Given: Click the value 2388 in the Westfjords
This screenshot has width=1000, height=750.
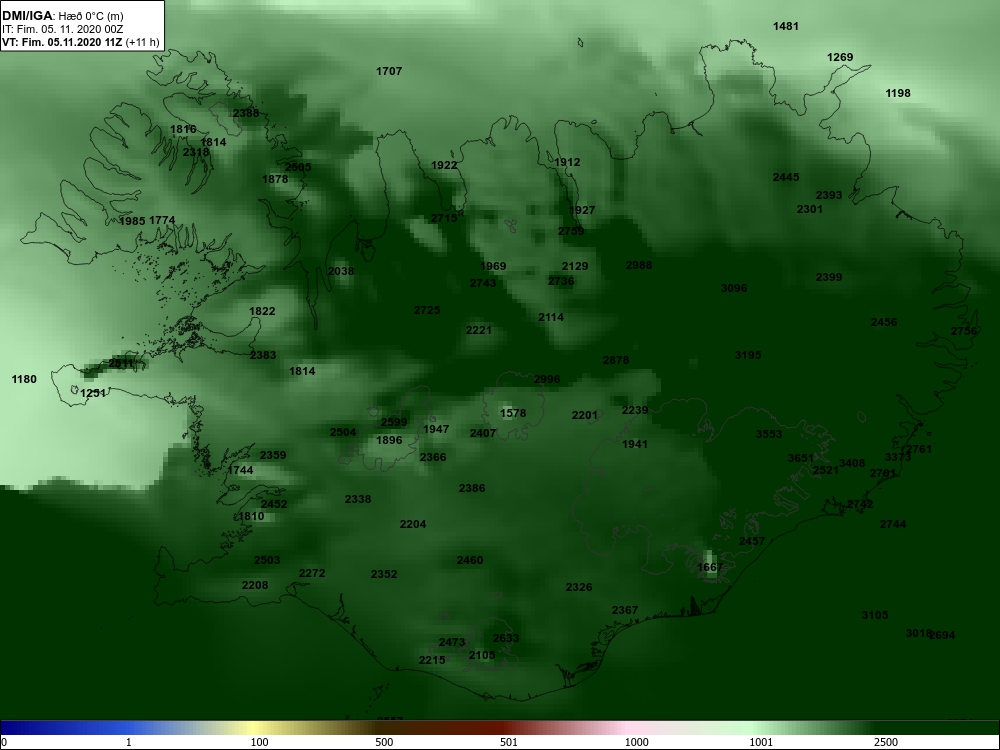Looking at the screenshot, I should click(246, 113).
